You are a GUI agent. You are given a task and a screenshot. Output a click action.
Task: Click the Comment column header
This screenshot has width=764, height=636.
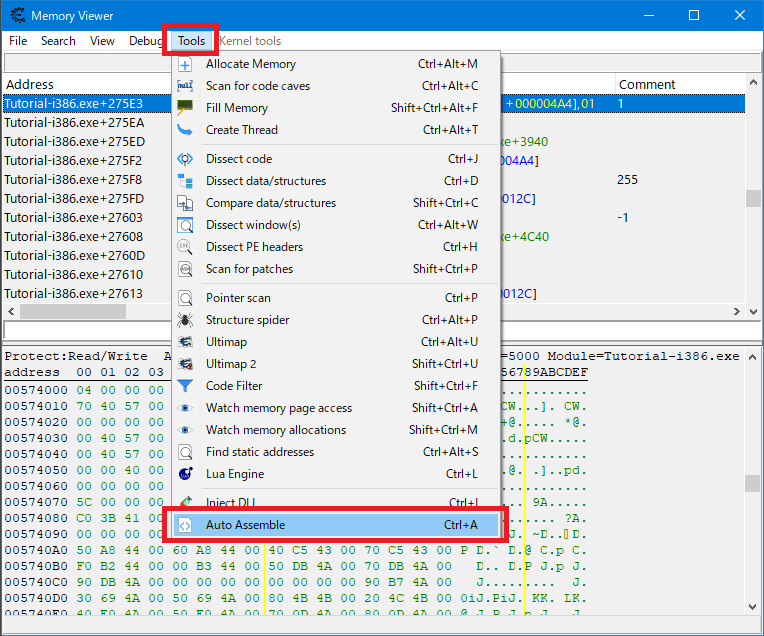[x=647, y=84]
